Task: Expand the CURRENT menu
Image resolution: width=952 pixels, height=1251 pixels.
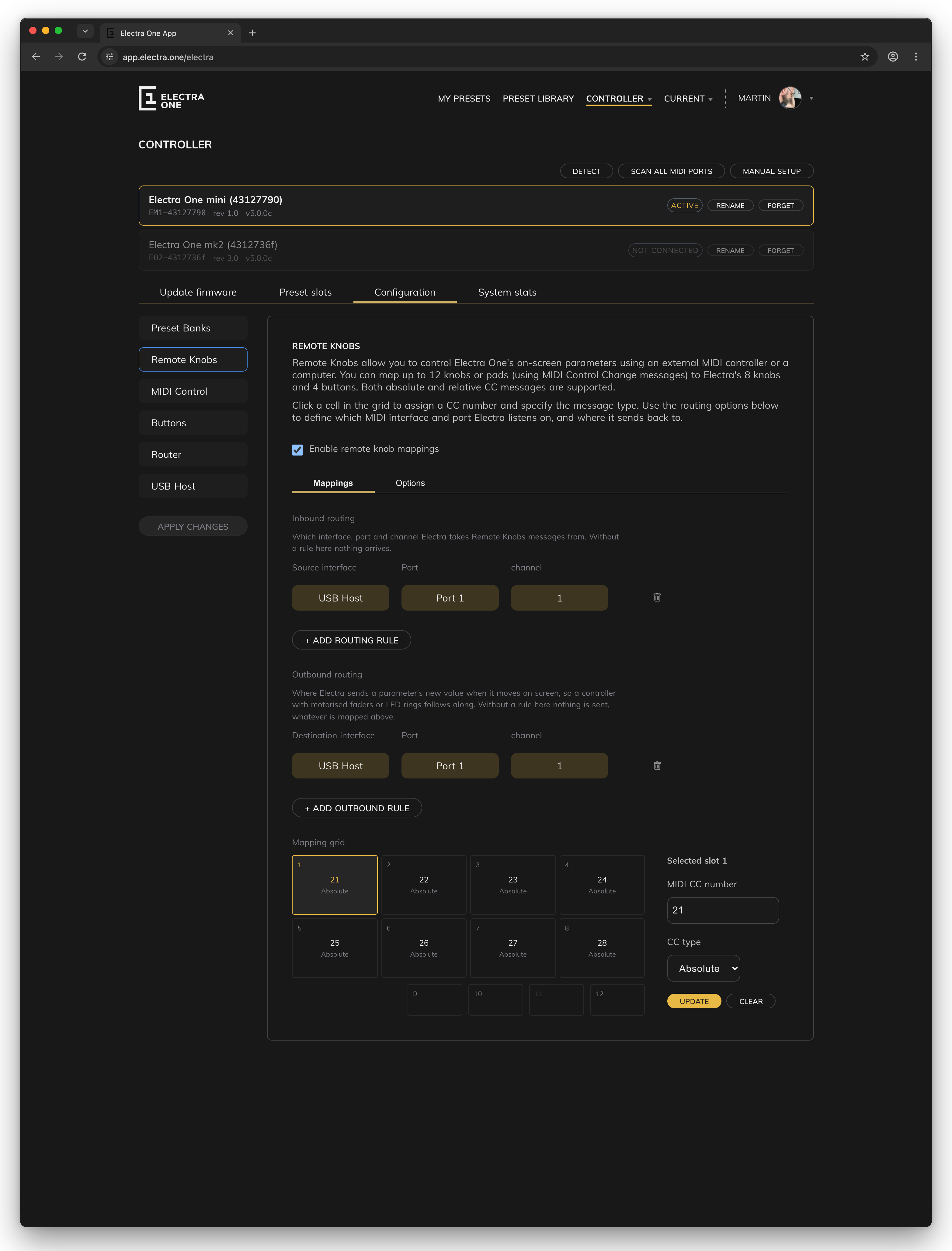Action: click(688, 99)
